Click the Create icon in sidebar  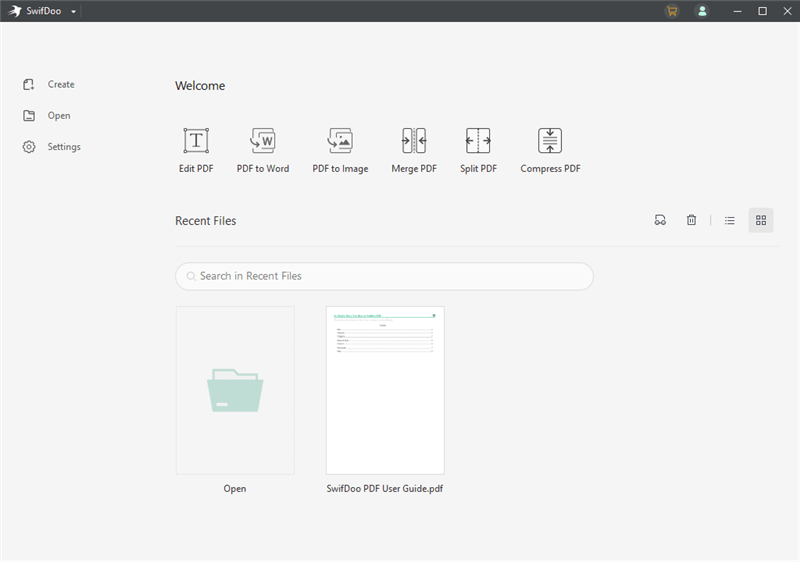point(29,85)
